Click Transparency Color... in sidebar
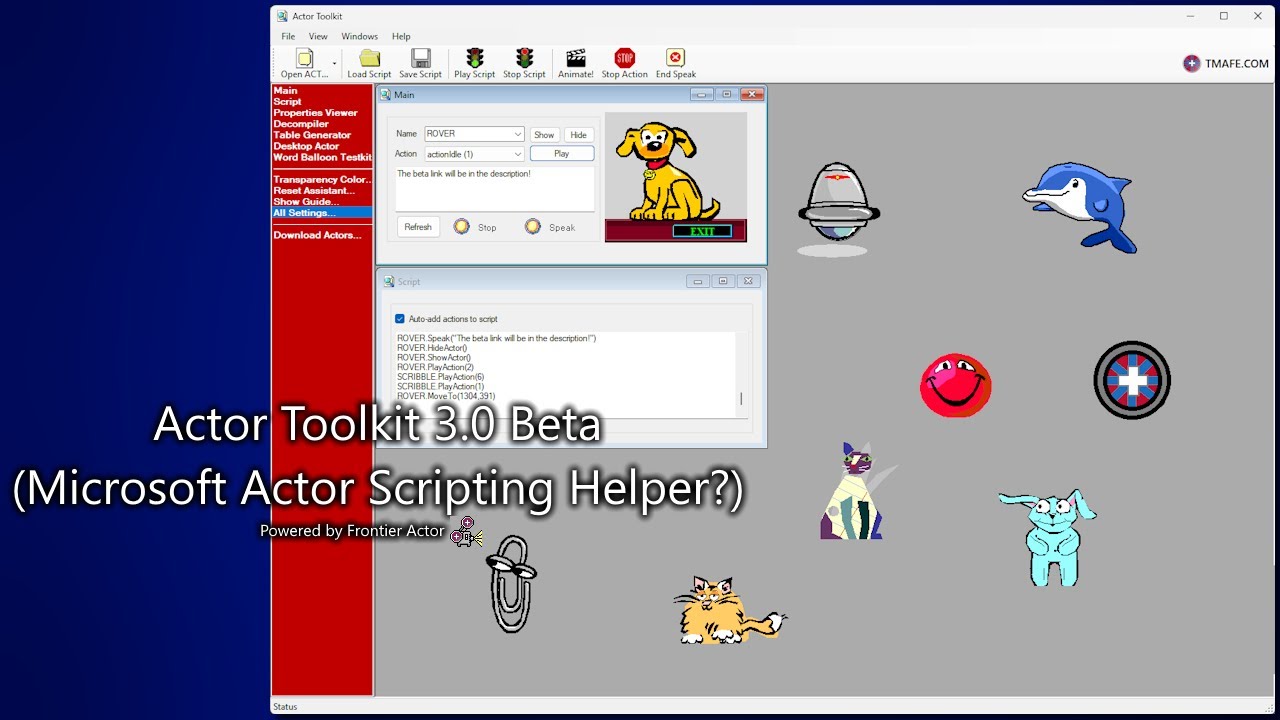Image resolution: width=1280 pixels, height=720 pixels. point(322,180)
